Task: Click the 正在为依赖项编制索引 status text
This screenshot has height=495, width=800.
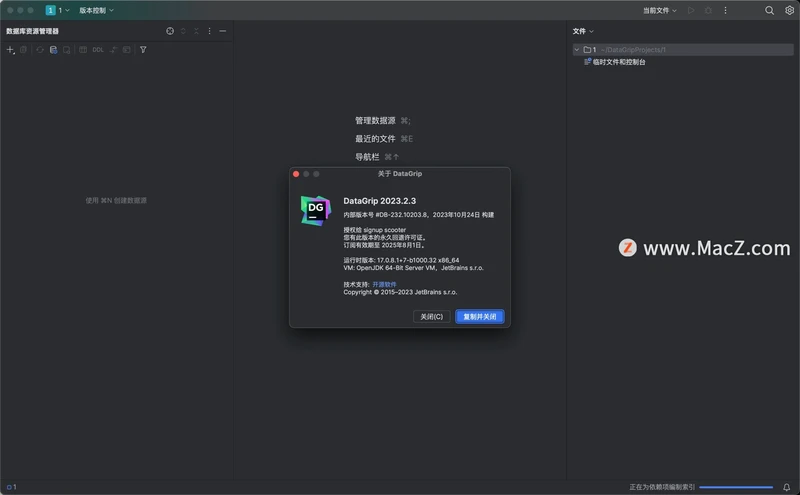Action: click(x=662, y=487)
